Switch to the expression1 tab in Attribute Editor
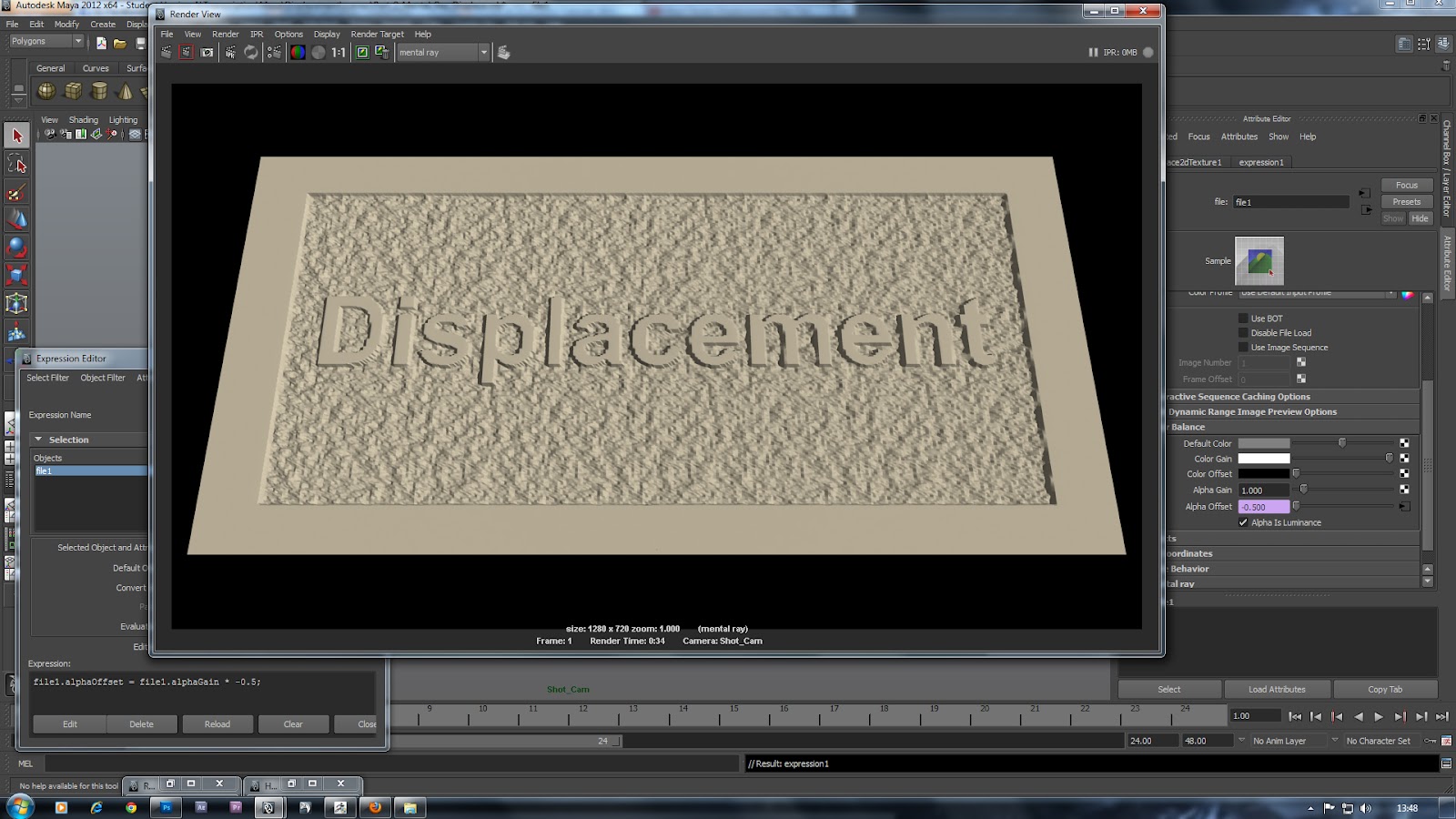 click(1260, 162)
